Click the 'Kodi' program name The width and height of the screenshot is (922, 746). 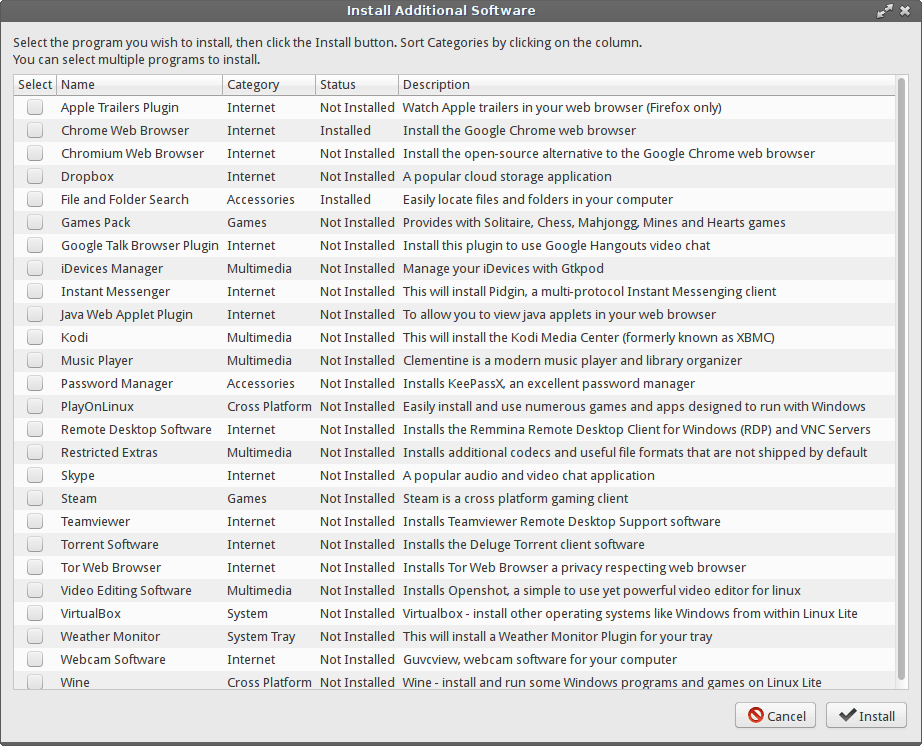pyautogui.click(x=74, y=337)
